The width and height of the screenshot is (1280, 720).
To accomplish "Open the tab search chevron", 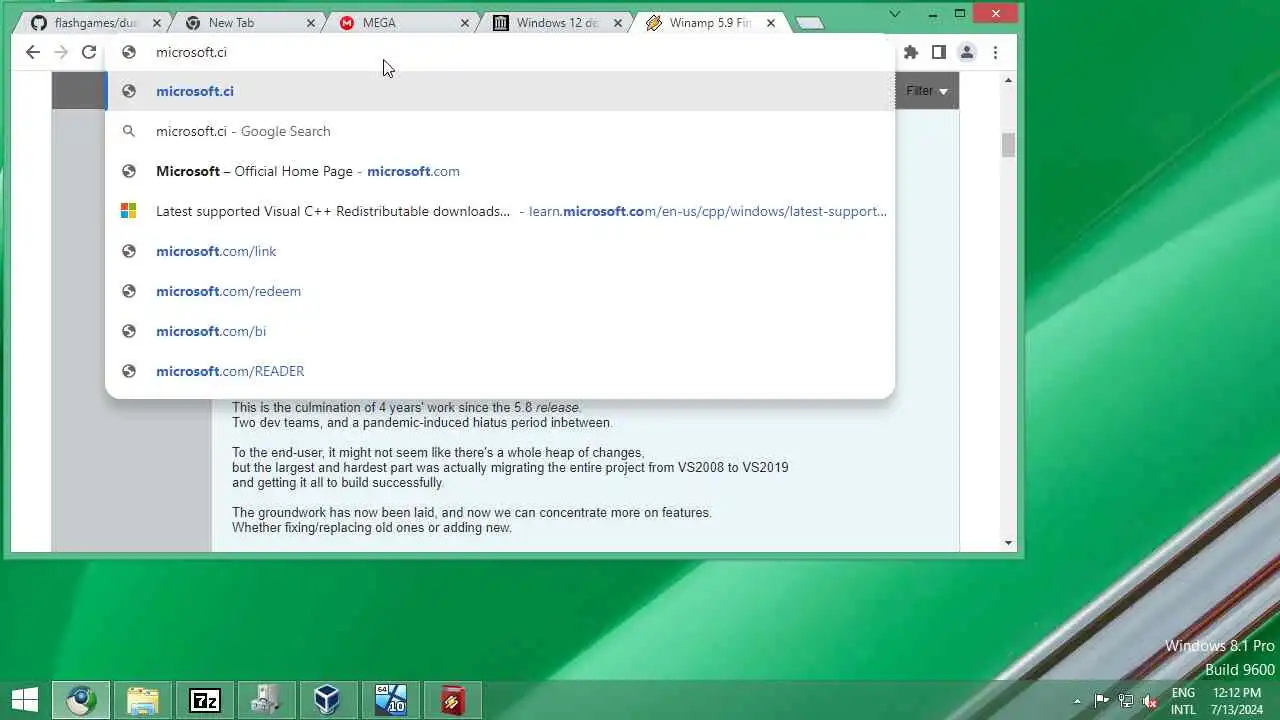I will [895, 13].
